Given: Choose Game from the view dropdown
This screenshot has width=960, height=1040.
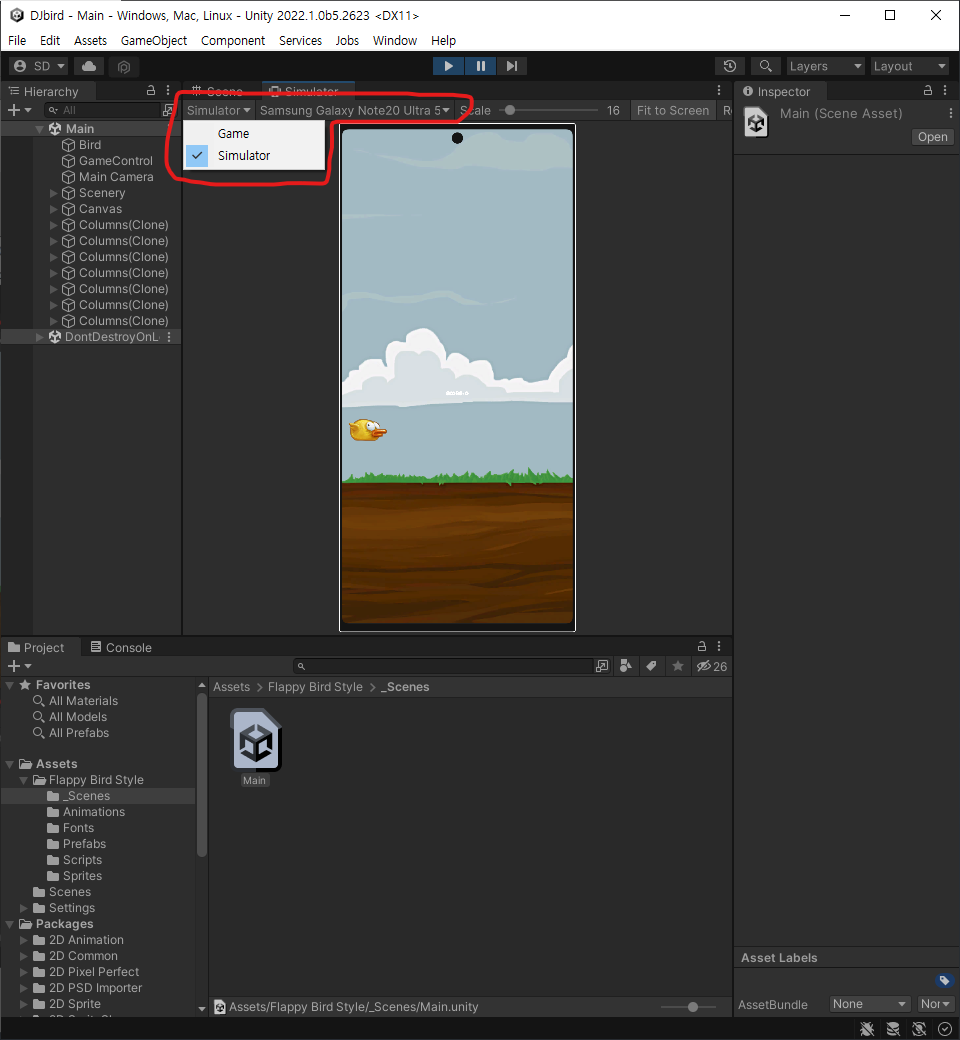Looking at the screenshot, I should (x=254, y=133).
